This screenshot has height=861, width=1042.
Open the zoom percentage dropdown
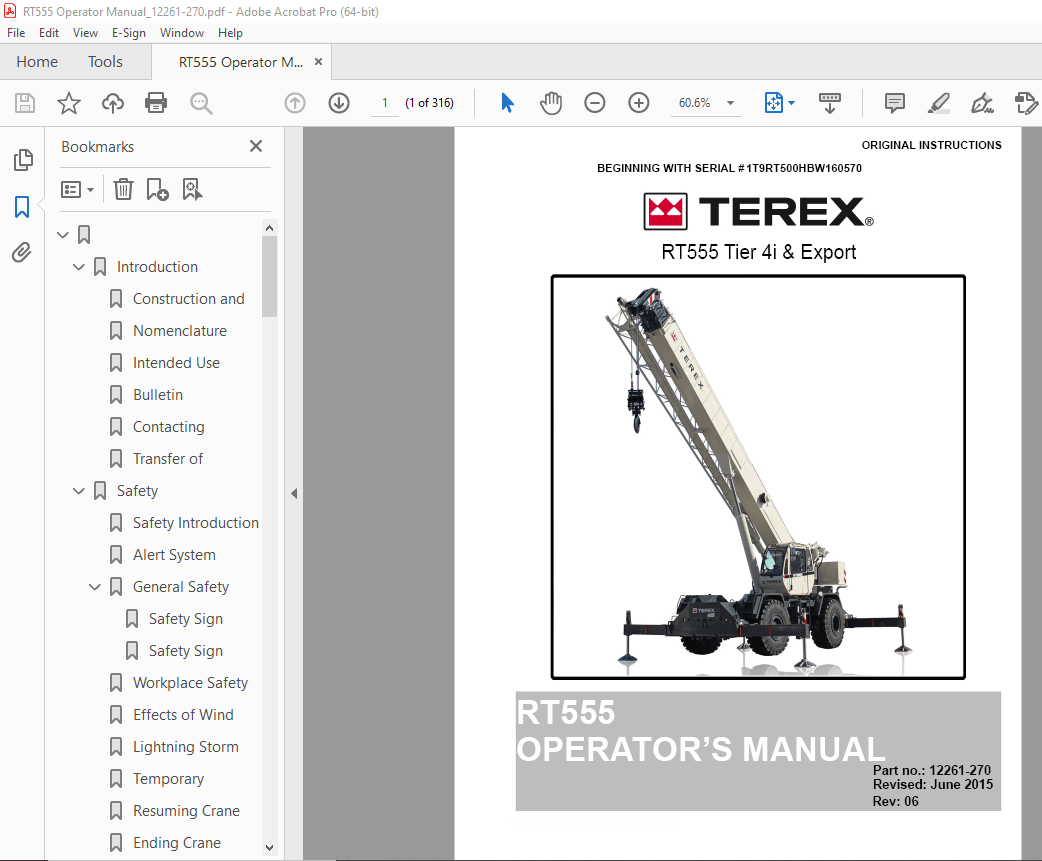click(x=730, y=103)
